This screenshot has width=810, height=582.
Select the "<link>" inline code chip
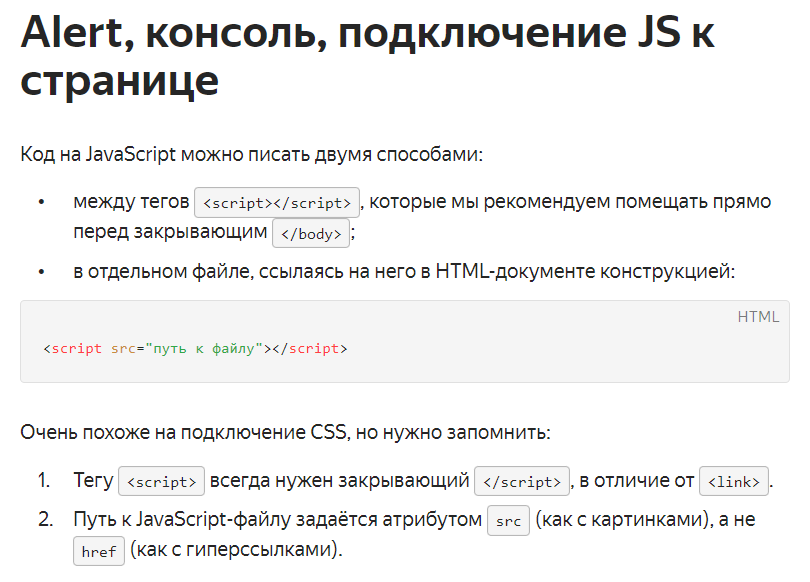[x=734, y=481]
